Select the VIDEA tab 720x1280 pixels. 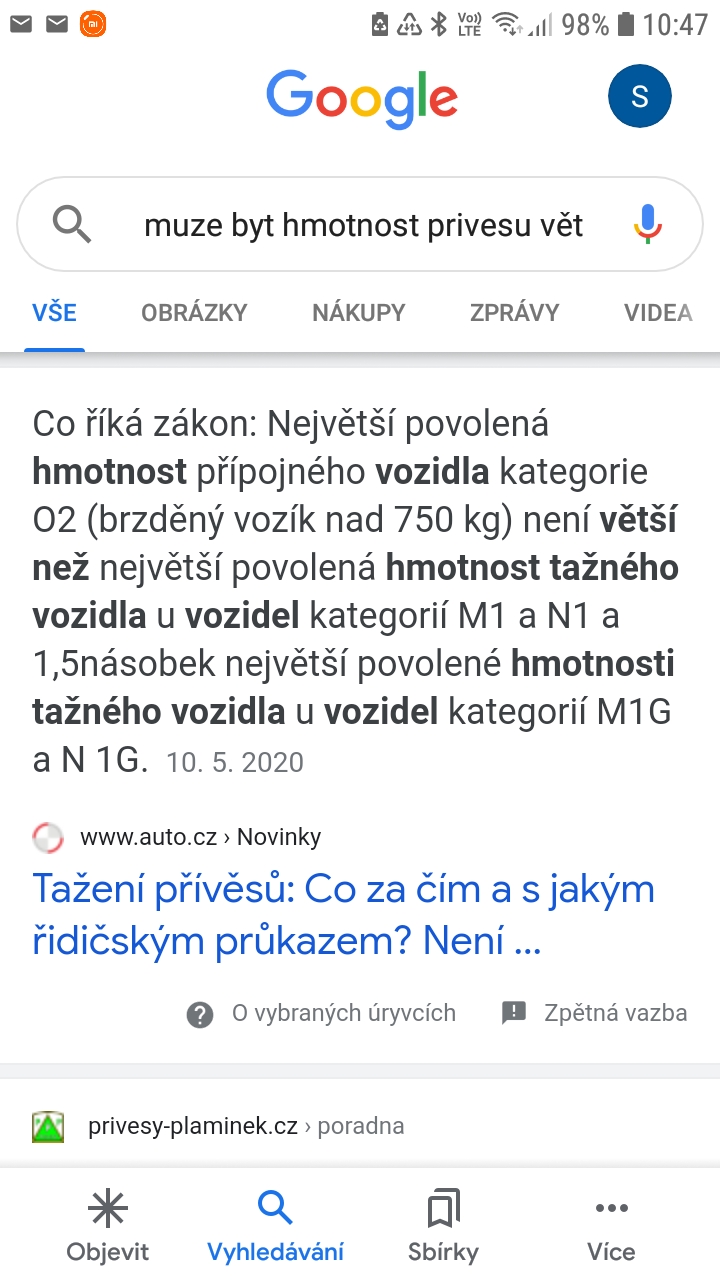click(658, 312)
